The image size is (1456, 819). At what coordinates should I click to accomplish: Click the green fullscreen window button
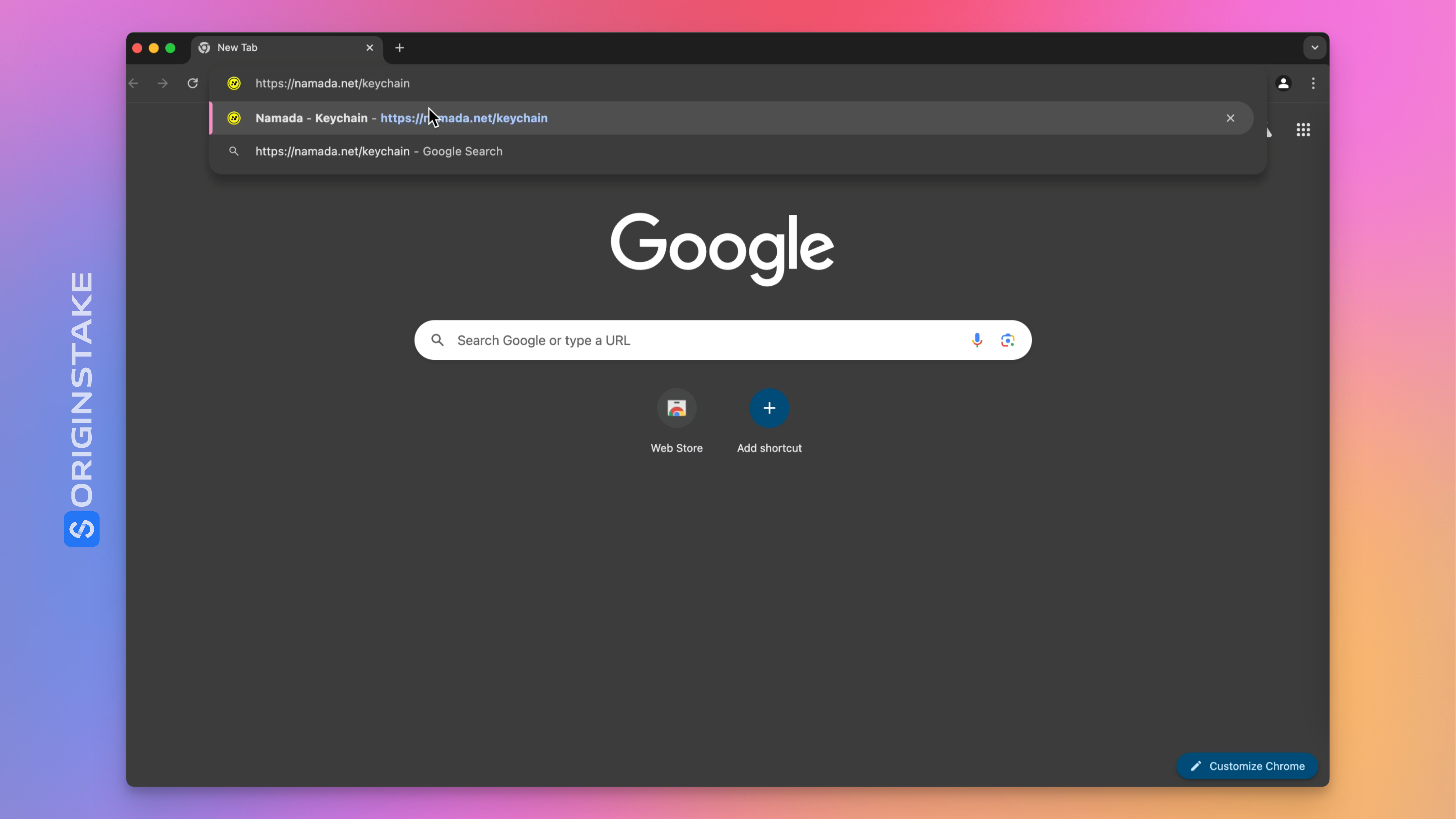click(170, 48)
